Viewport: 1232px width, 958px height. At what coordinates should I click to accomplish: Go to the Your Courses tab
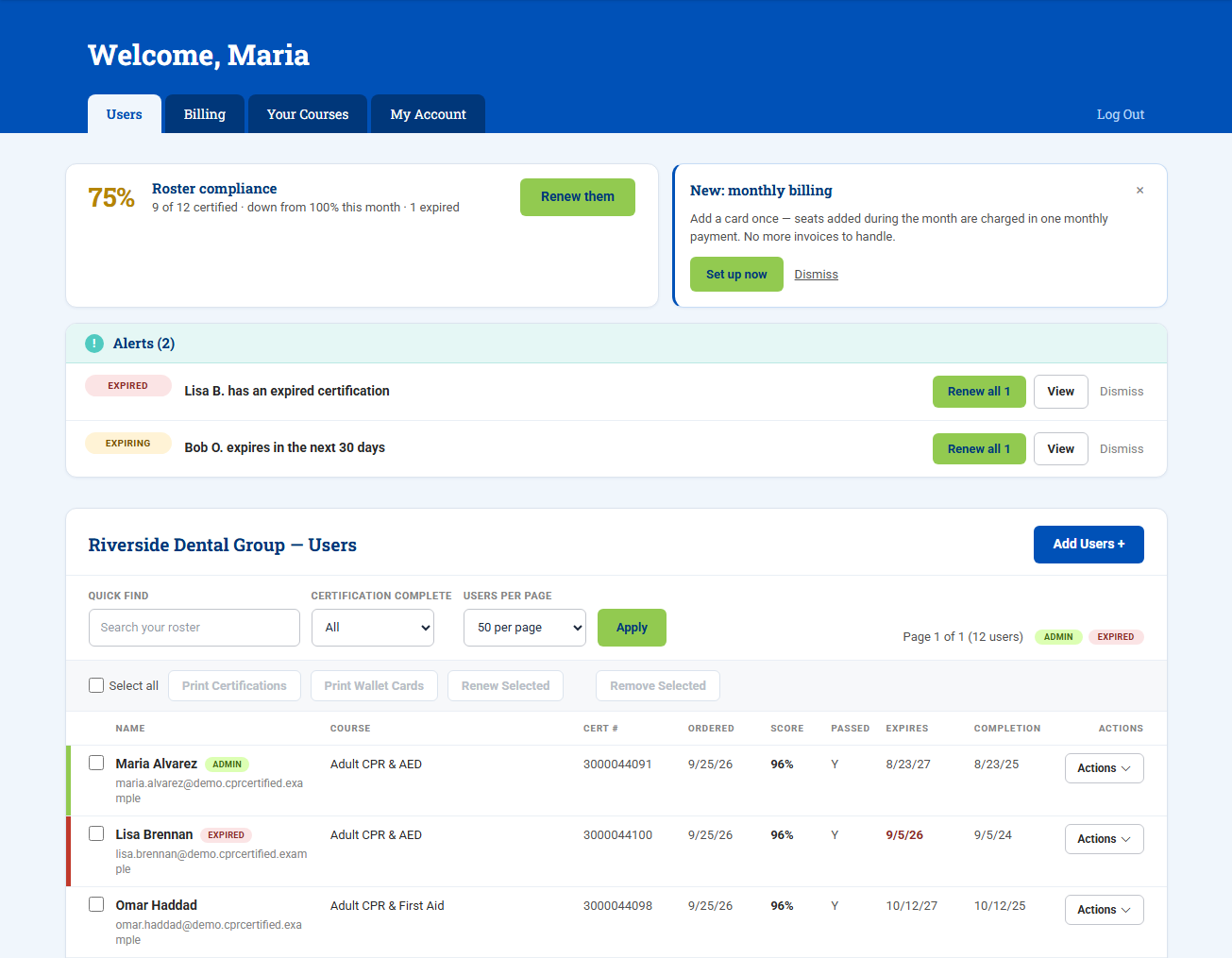(x=308, y=114)
